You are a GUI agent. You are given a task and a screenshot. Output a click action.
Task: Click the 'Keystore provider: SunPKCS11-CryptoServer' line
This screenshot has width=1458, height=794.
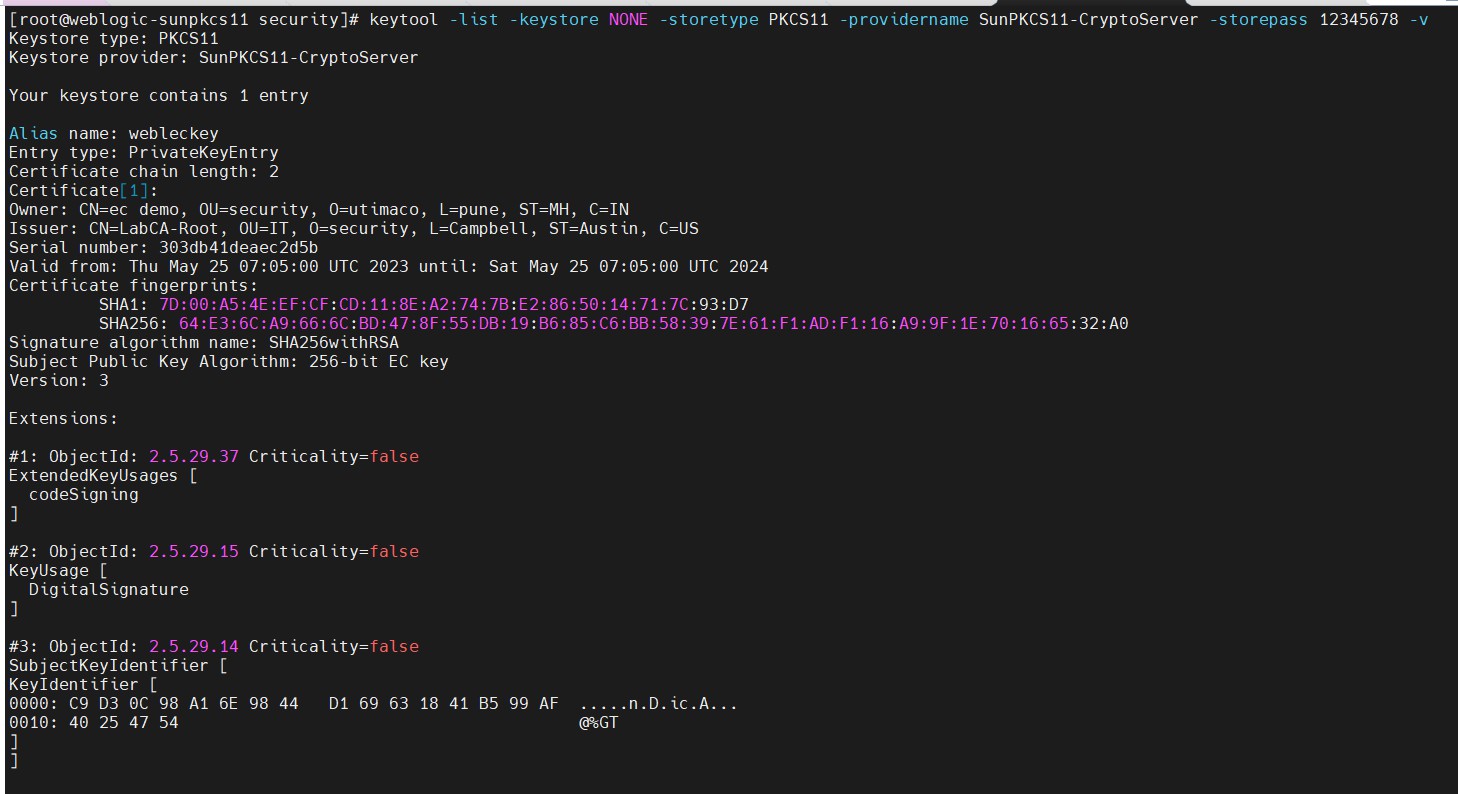213,58
